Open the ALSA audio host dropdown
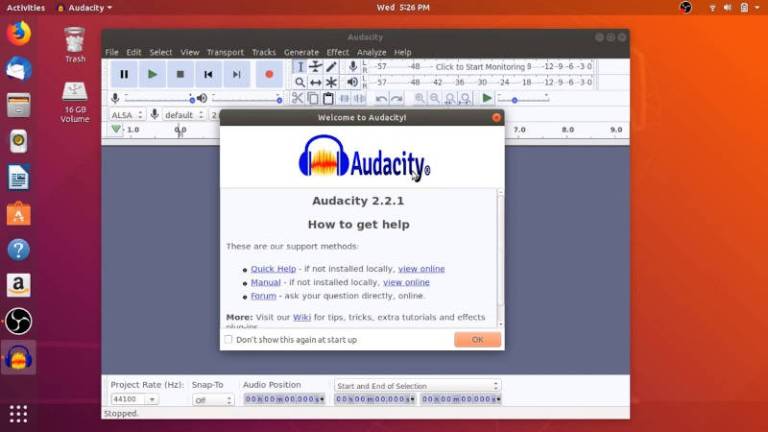Screen dimensions: 768x432 [x=127, y=115]
